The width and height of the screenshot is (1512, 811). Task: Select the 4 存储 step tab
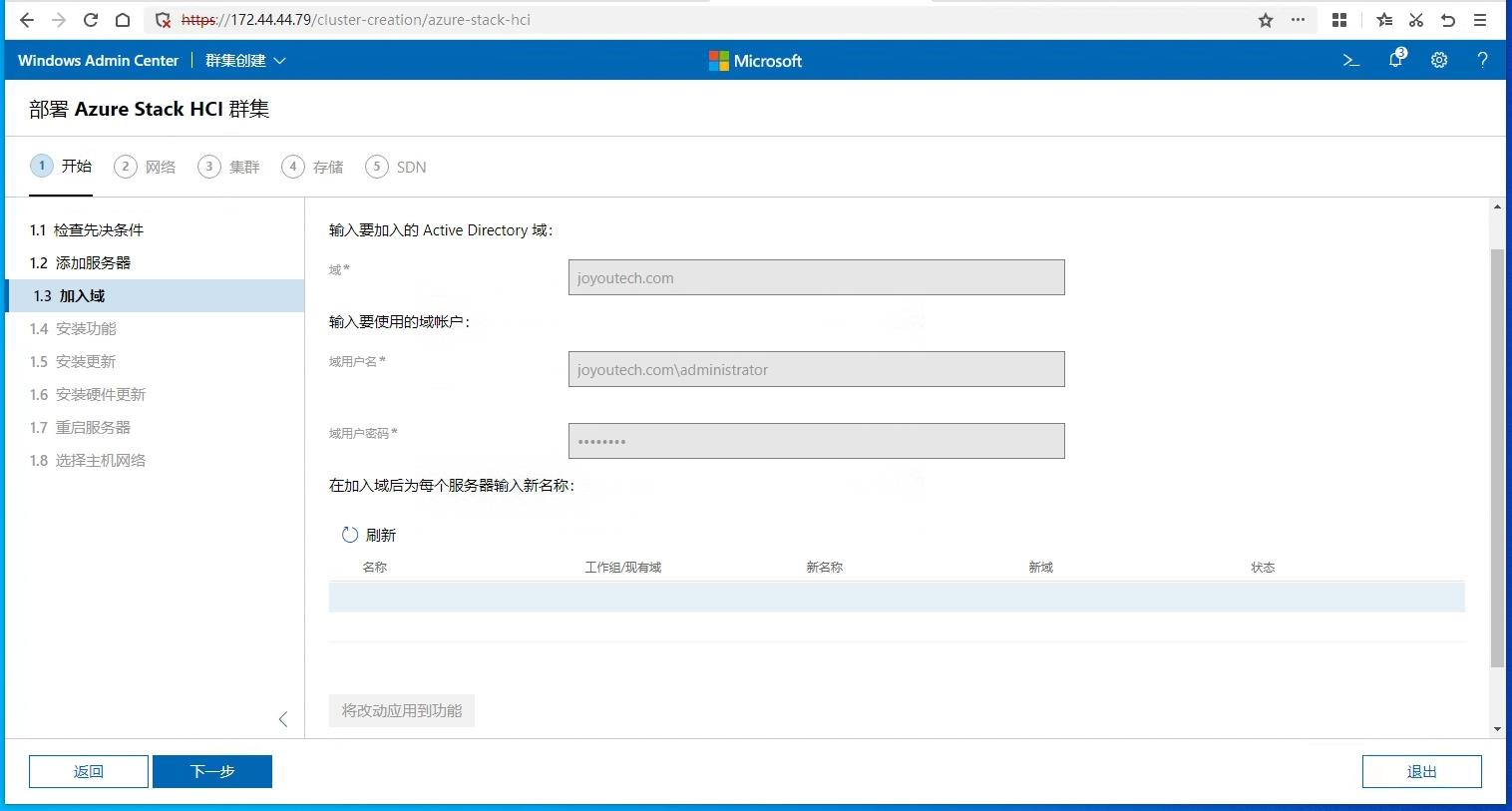[312, 167]
